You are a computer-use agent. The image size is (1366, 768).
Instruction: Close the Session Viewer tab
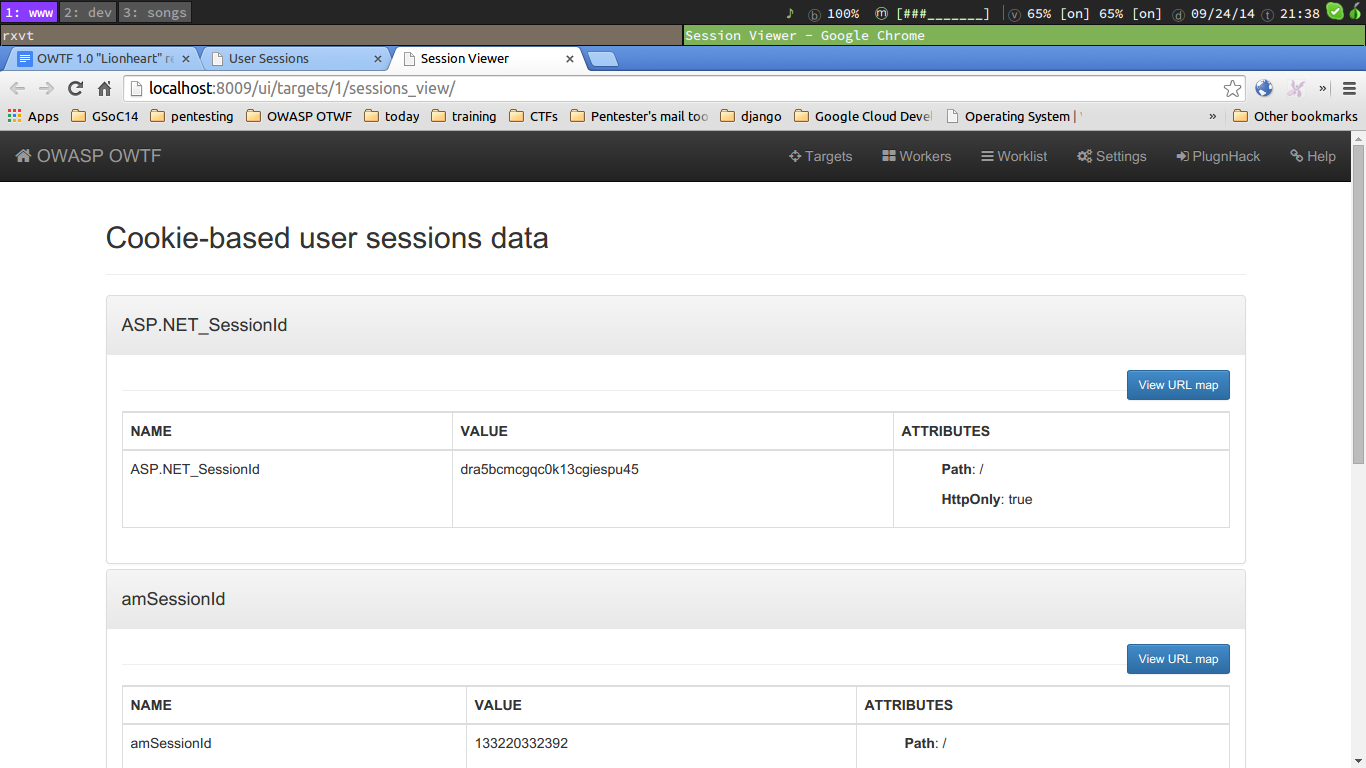(570, 59)
